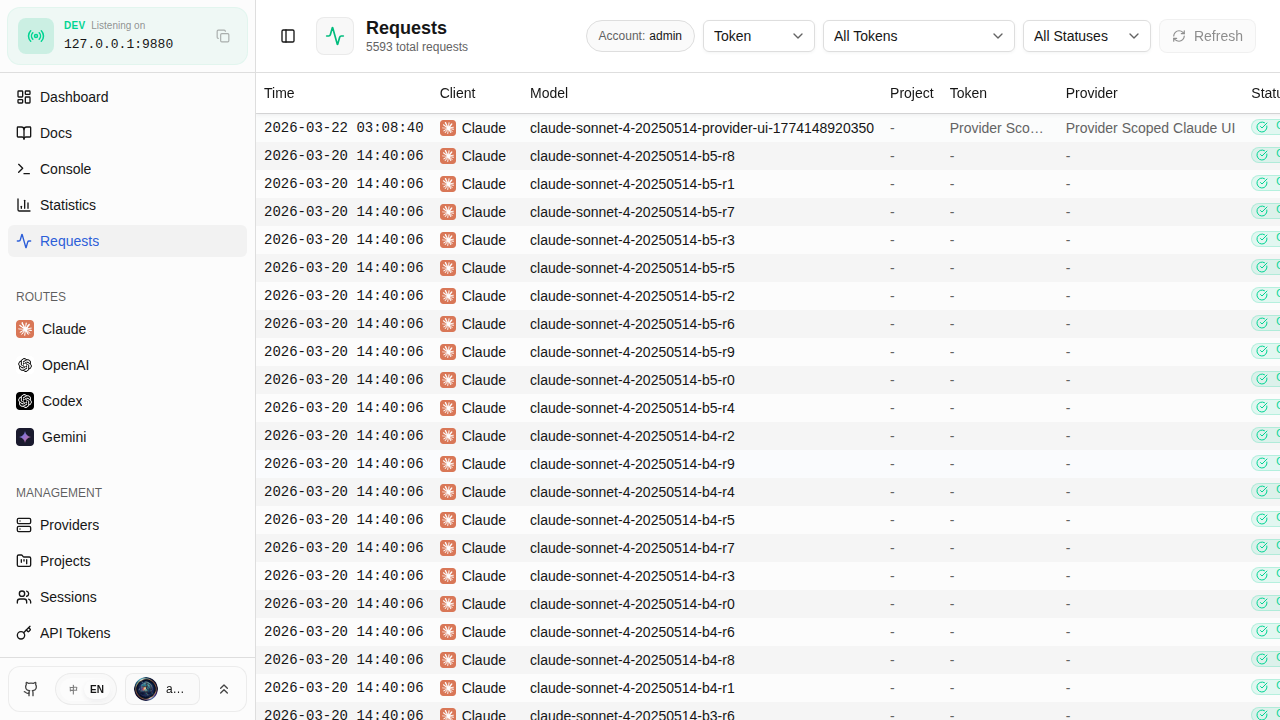Open the GitHub repository icon

pyautogui.click(x=31, y=689)
